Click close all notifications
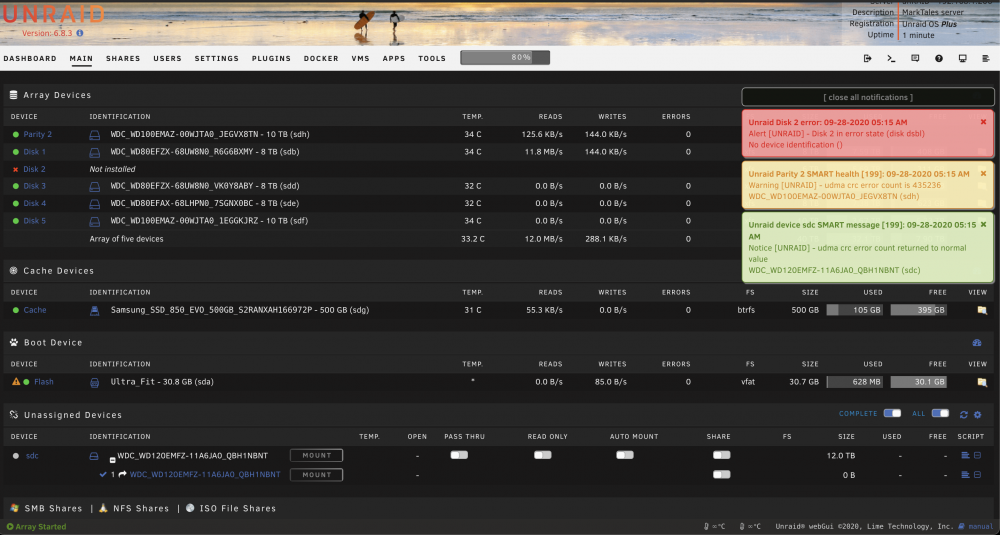This screenshot has height=535, width=1000. click(x=868, y=97)
